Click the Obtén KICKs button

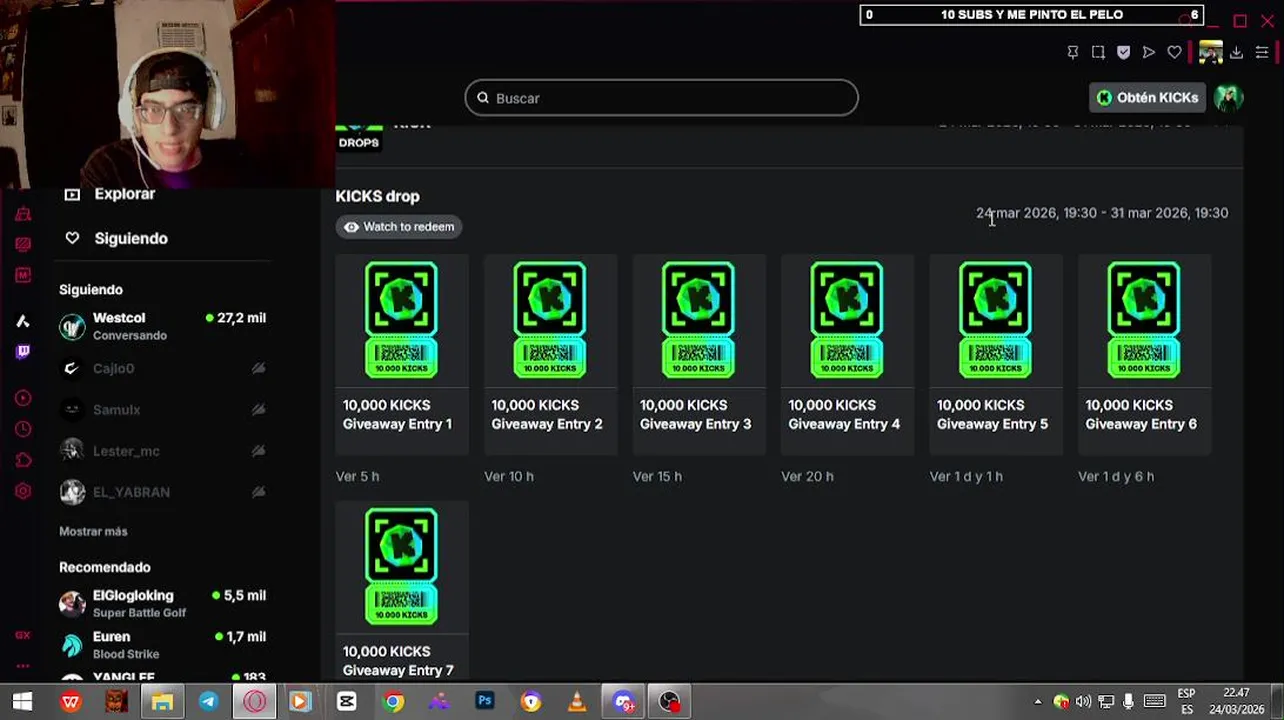coord(1147,97)
